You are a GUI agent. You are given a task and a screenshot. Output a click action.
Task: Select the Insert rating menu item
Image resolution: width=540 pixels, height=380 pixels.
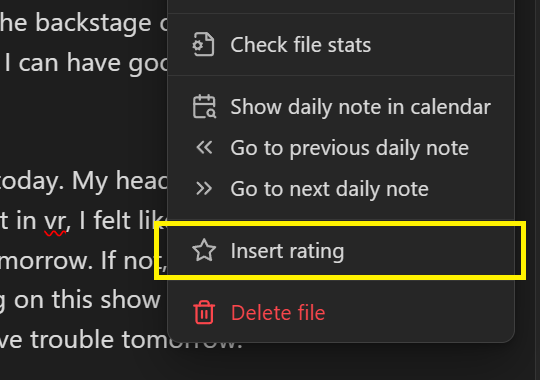[x=341, y=250]
